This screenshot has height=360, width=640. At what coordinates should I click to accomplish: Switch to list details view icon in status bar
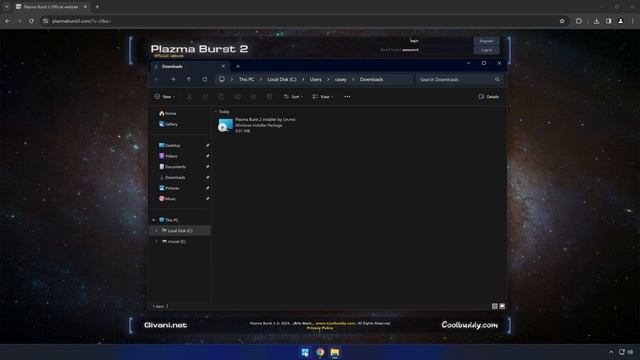tap(494, 306)
